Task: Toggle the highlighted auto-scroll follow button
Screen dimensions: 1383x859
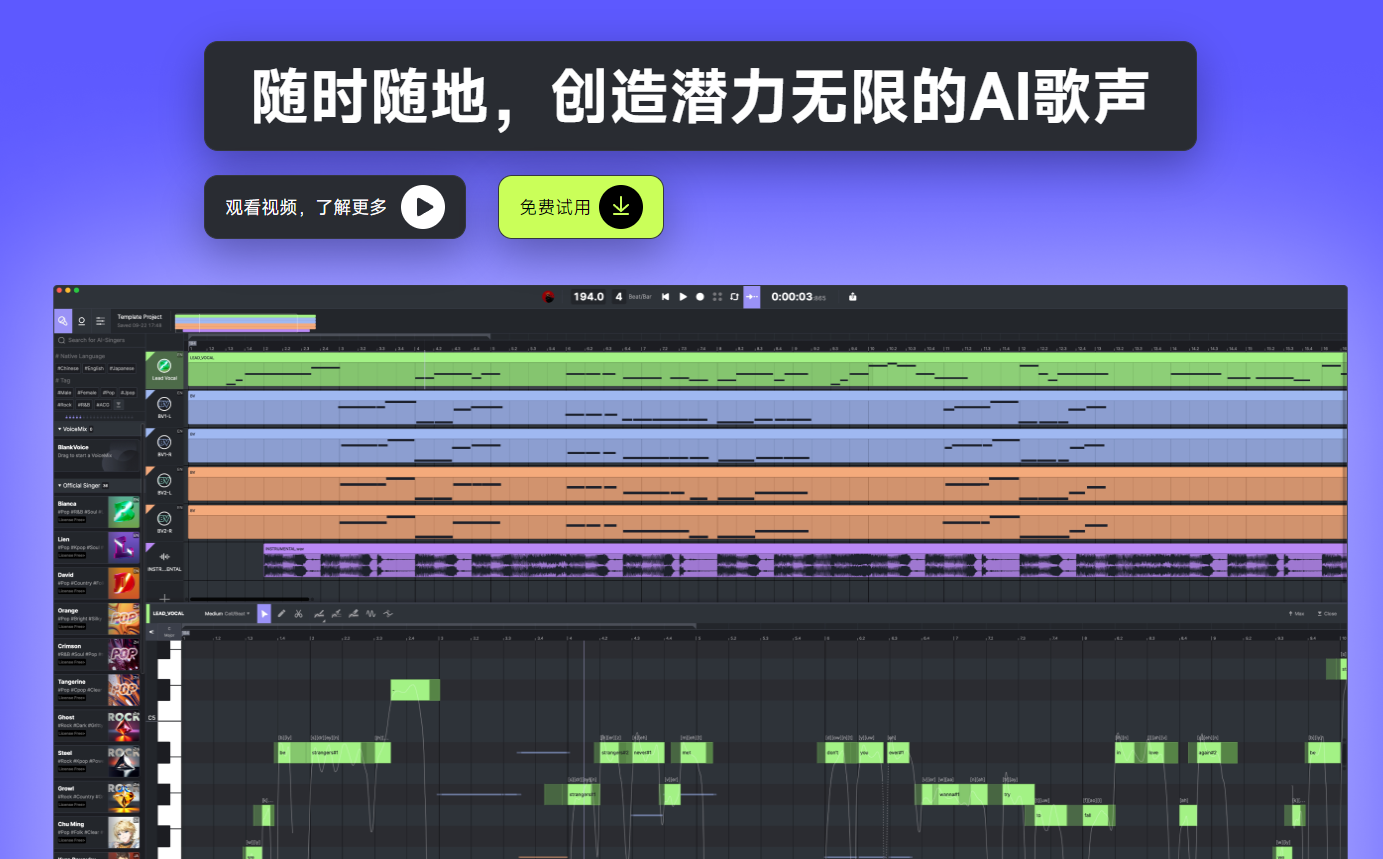Action: point(751,297)
